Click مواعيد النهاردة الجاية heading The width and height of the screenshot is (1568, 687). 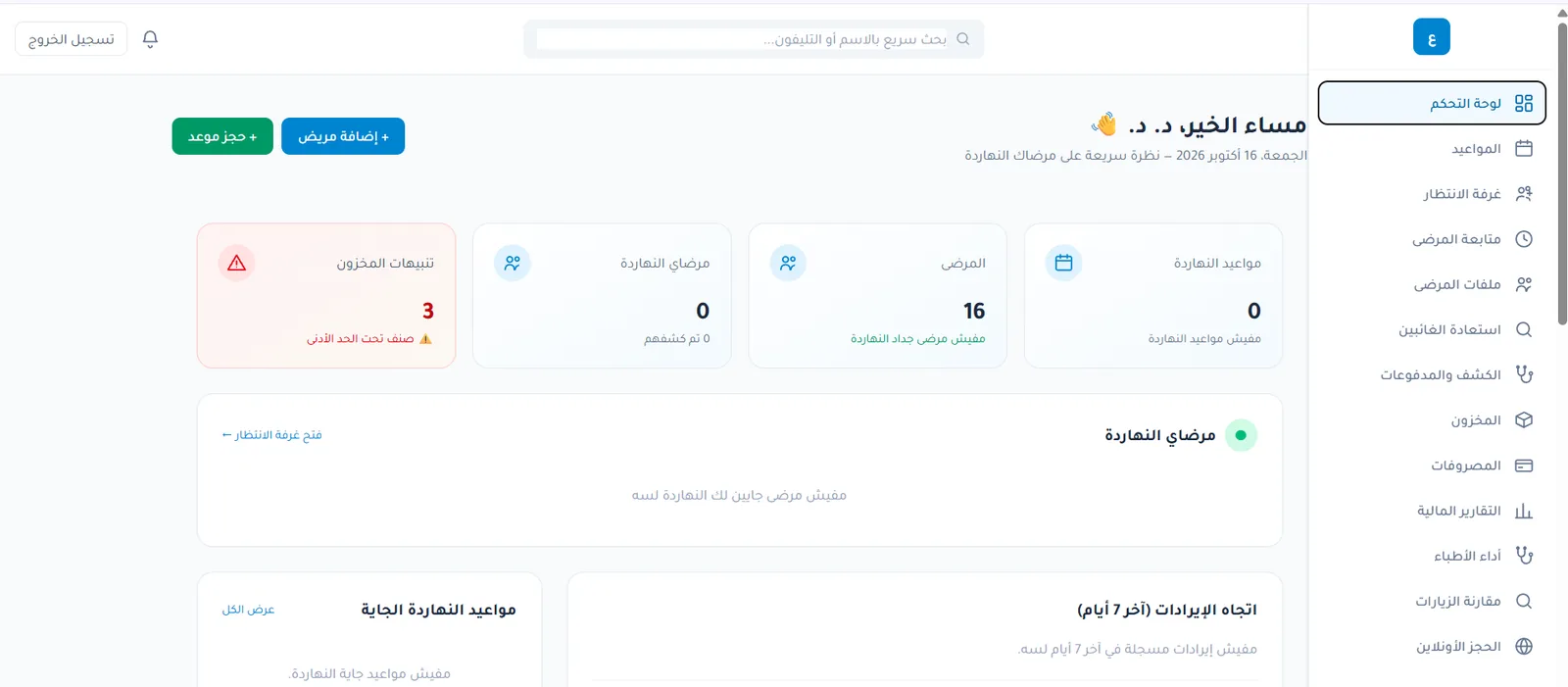point(438,610)
